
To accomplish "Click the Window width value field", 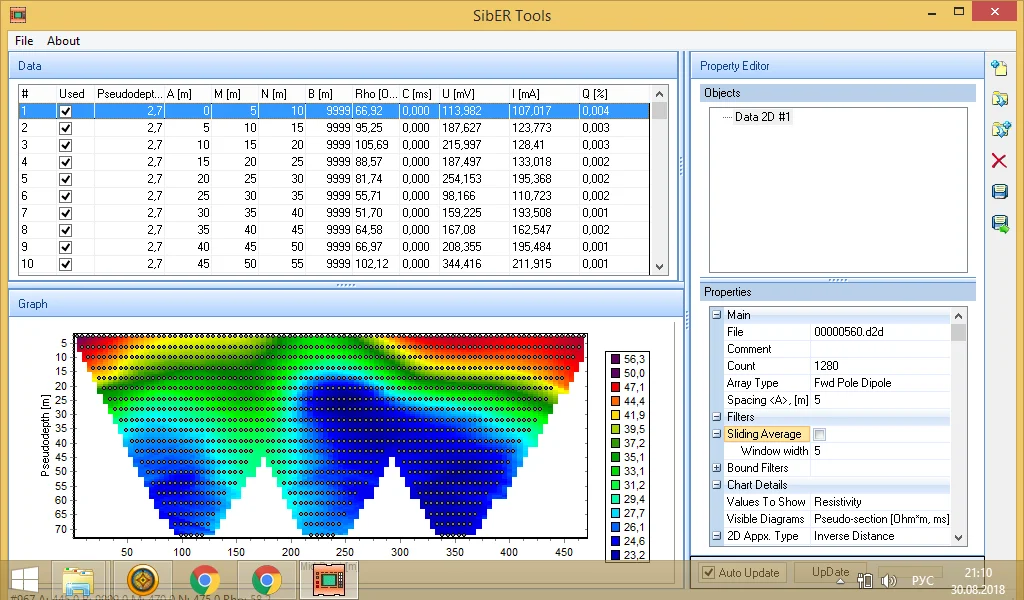I will [x=878, y=451].
